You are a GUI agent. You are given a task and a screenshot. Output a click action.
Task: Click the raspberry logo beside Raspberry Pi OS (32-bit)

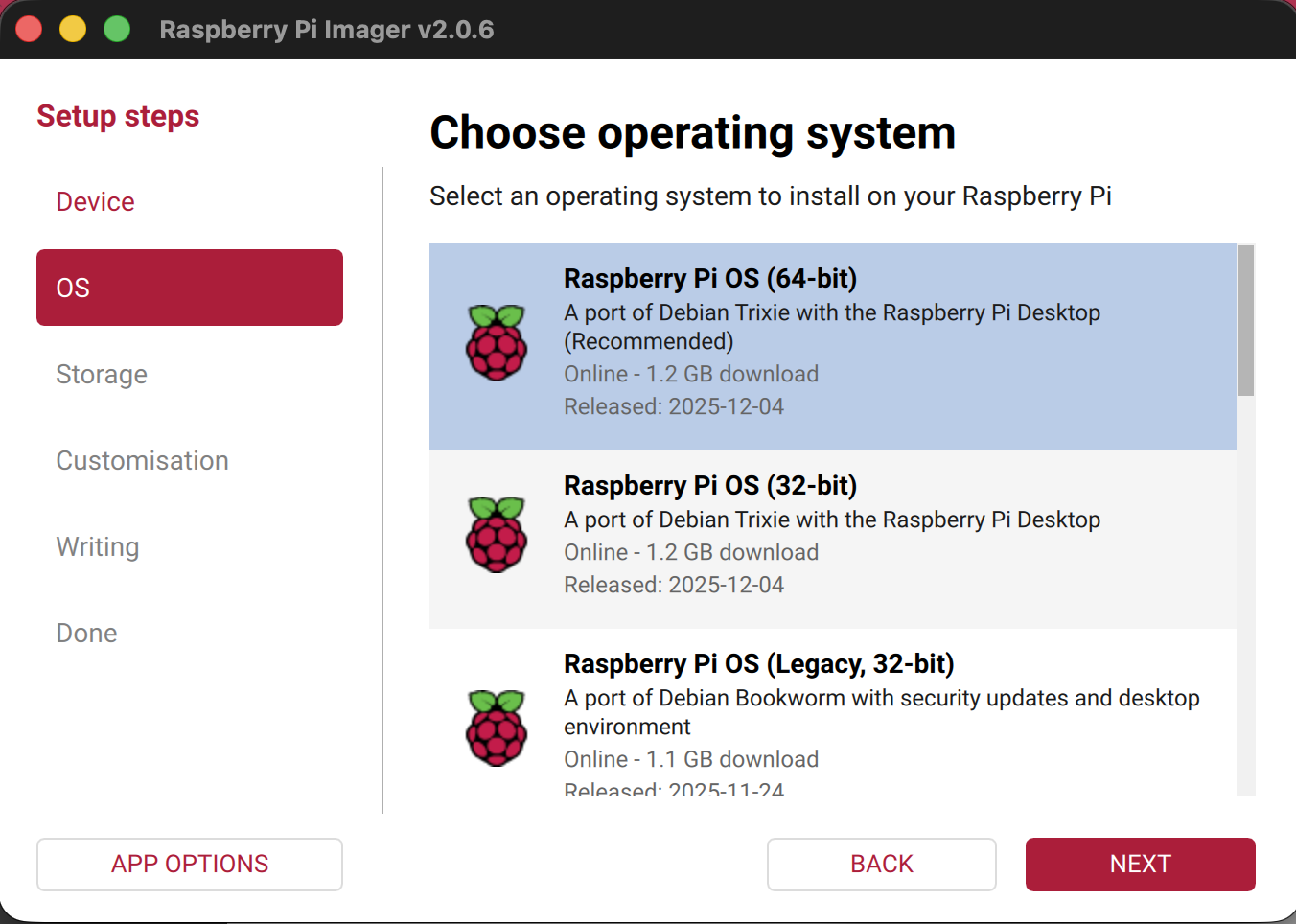click(497, 535)
